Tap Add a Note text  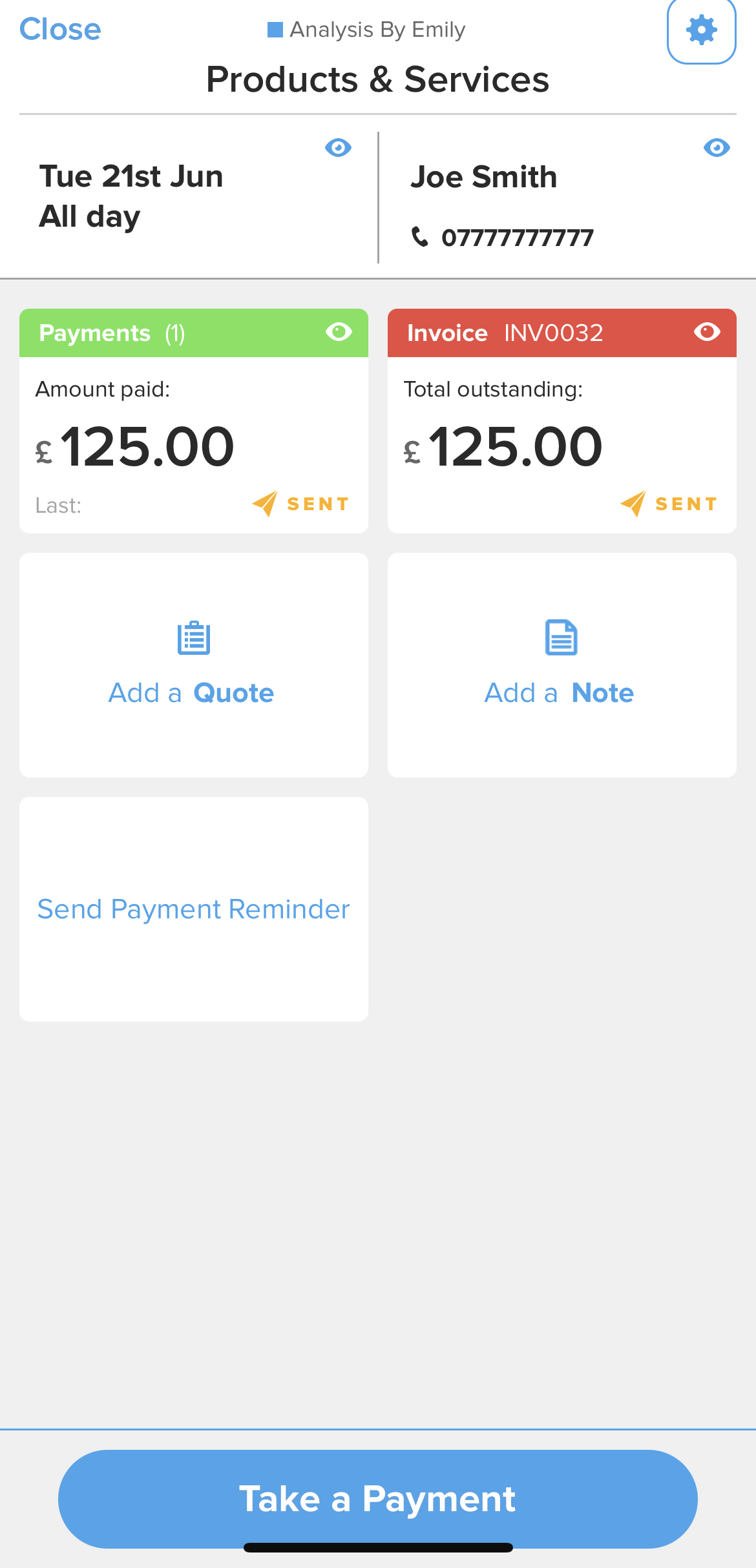[559, 693]
